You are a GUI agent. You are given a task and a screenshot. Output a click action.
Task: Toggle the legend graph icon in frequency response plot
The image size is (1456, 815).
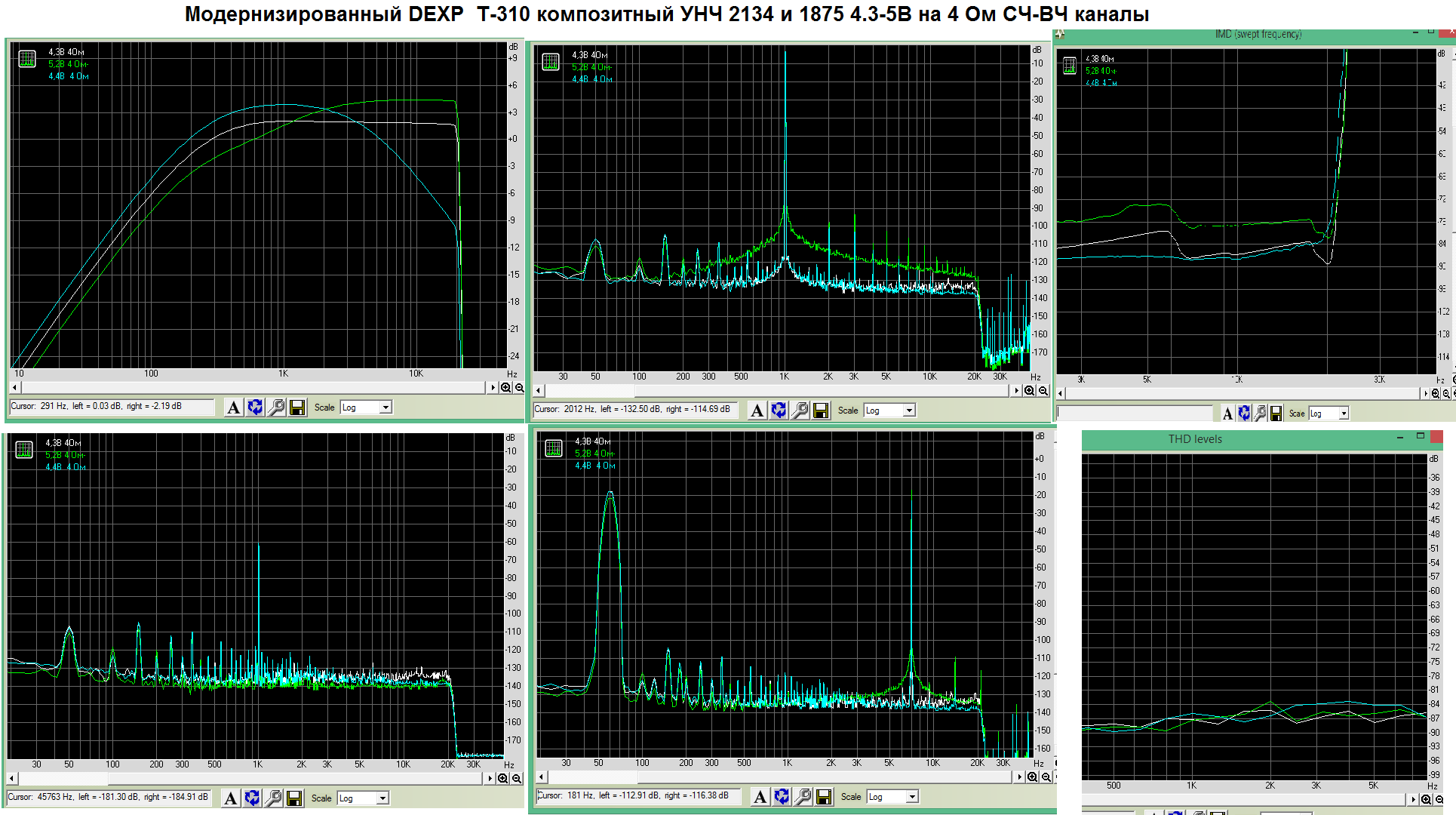pyautogui.click(x=27, y=59)
